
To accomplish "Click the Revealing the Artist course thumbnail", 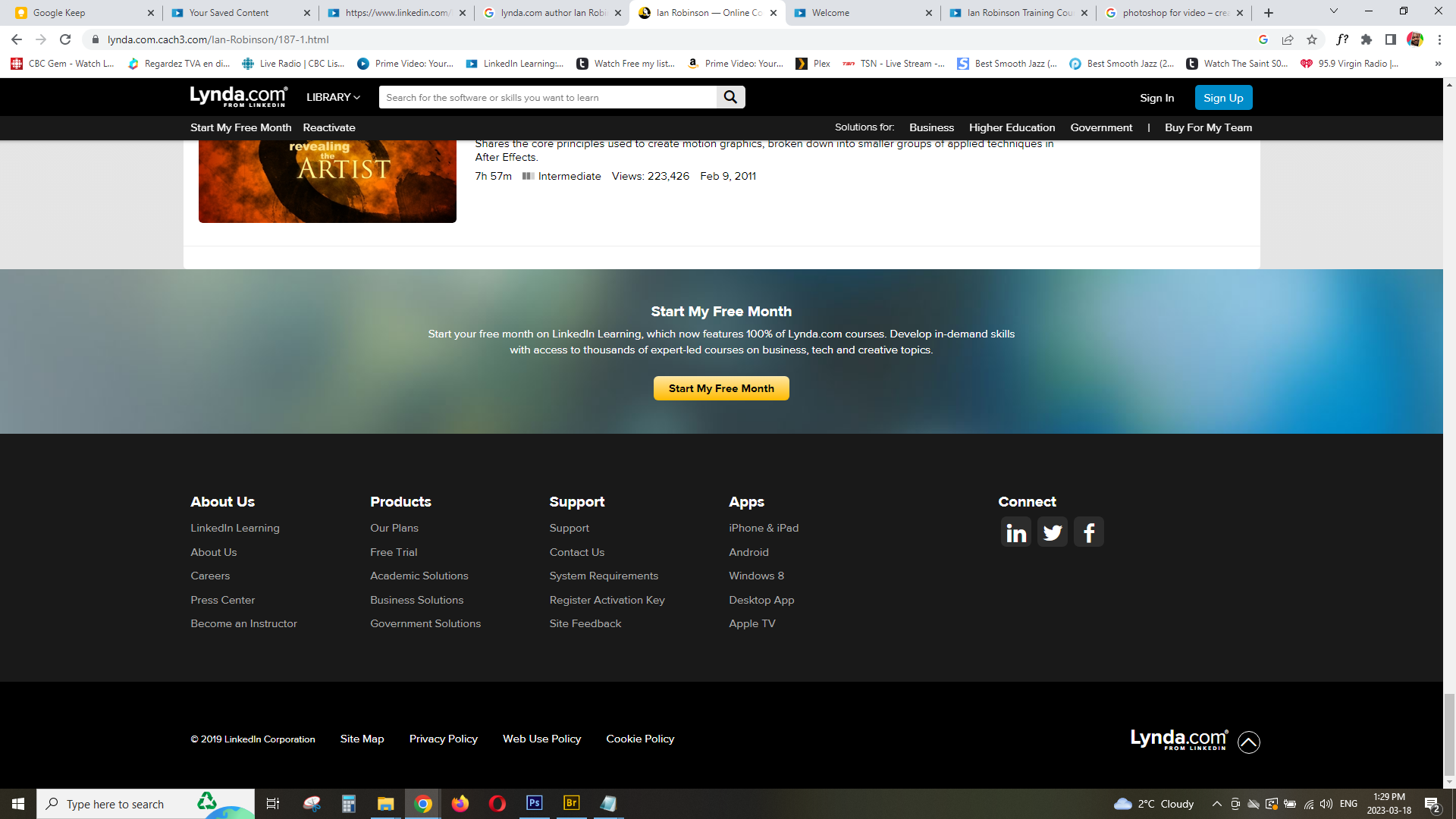I will [327, 181].
